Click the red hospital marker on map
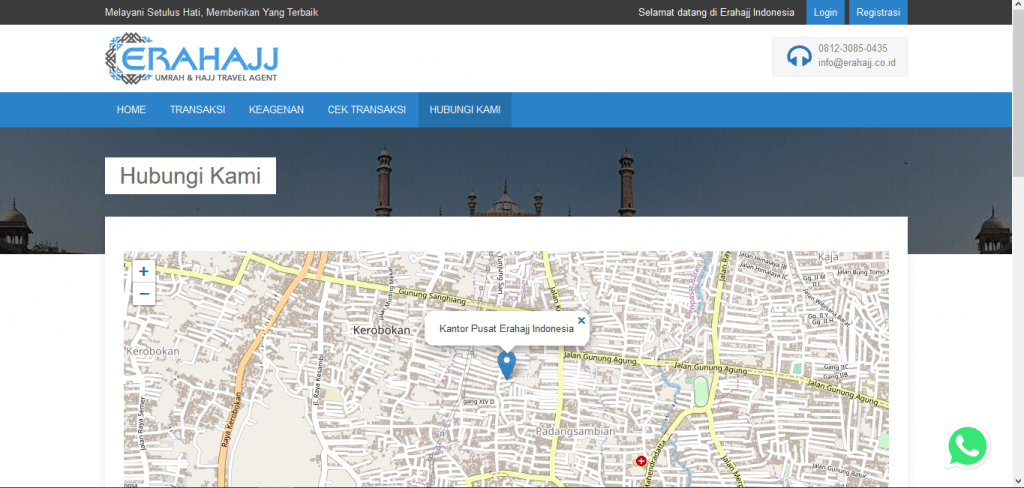This screenshot has height=488, width=1024. [641, 461]
